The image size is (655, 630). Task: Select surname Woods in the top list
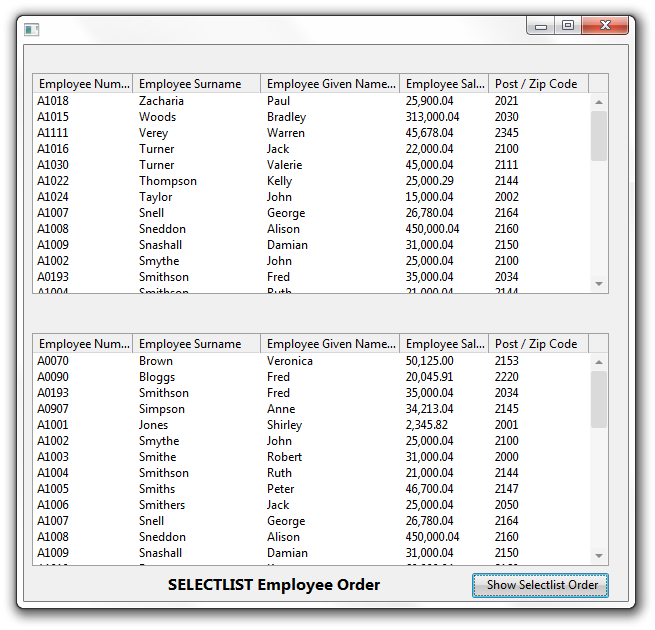click(x=157, y=117)
